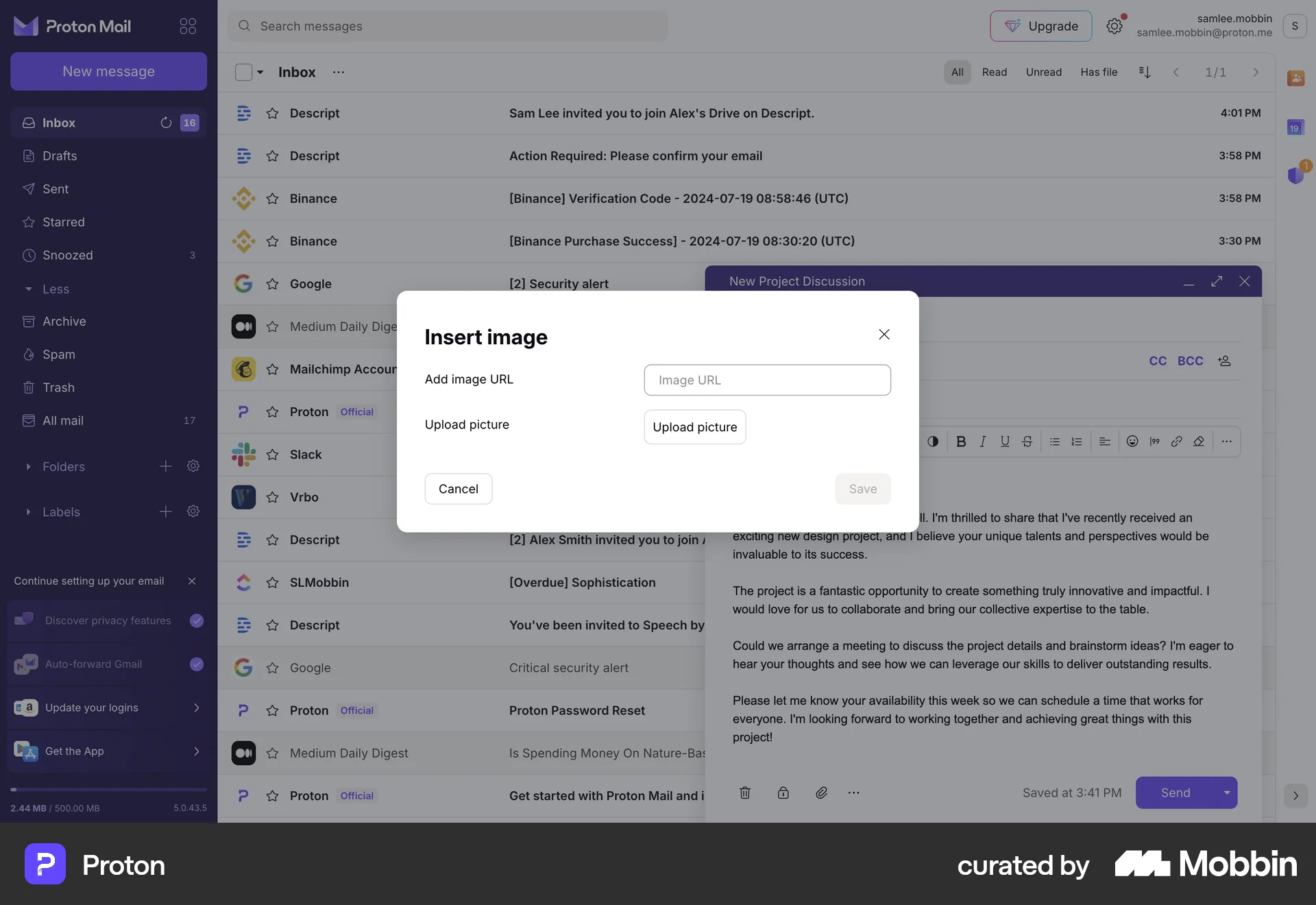Viewport: 1316px width, 905px height.
Task: Open the Proton apps grid icon
Action: pyautogui.click(x=187, y=26)
